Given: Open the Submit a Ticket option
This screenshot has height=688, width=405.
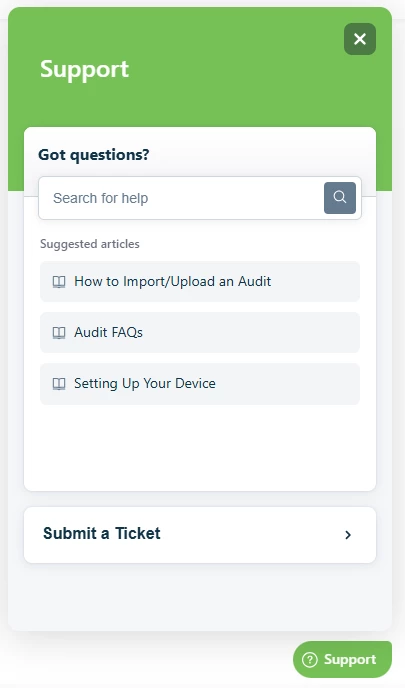Looking at the screenshot, I should click(200, 535).
